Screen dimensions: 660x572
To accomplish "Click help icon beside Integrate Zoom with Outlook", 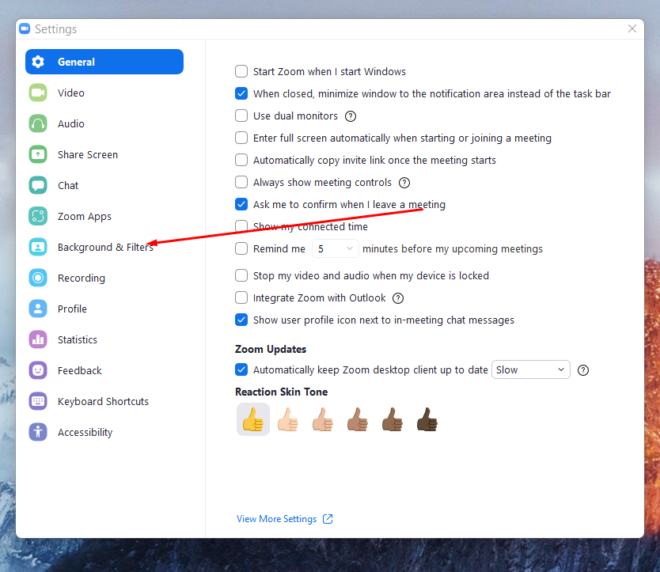I will tap(398, 298).
